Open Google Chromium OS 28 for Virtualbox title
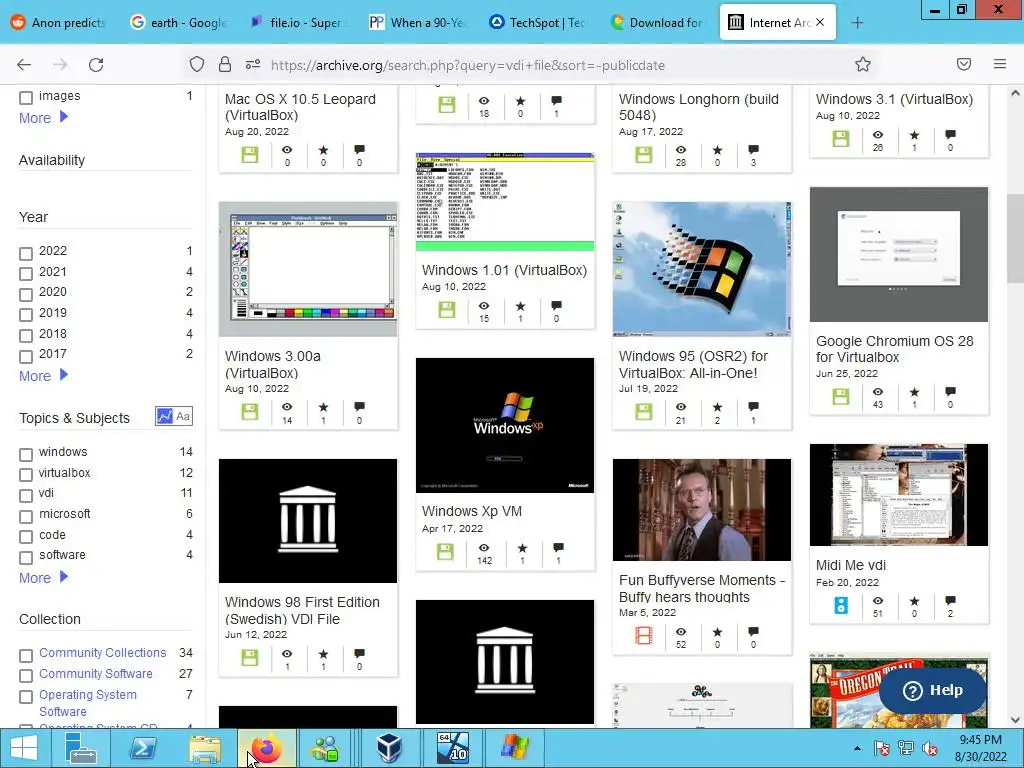The width and height of the screenshot is (1024, 768). tap(894, 349)
